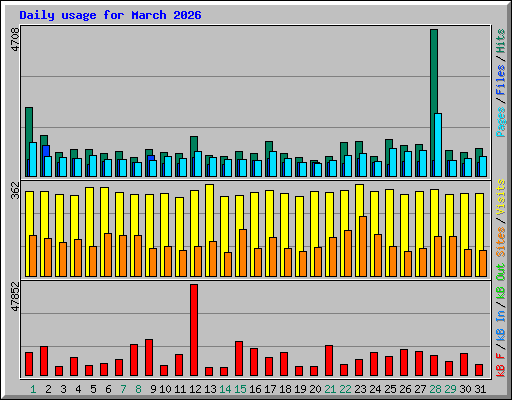Click the cyan pages bar for day 28

[x=438, y=145]
